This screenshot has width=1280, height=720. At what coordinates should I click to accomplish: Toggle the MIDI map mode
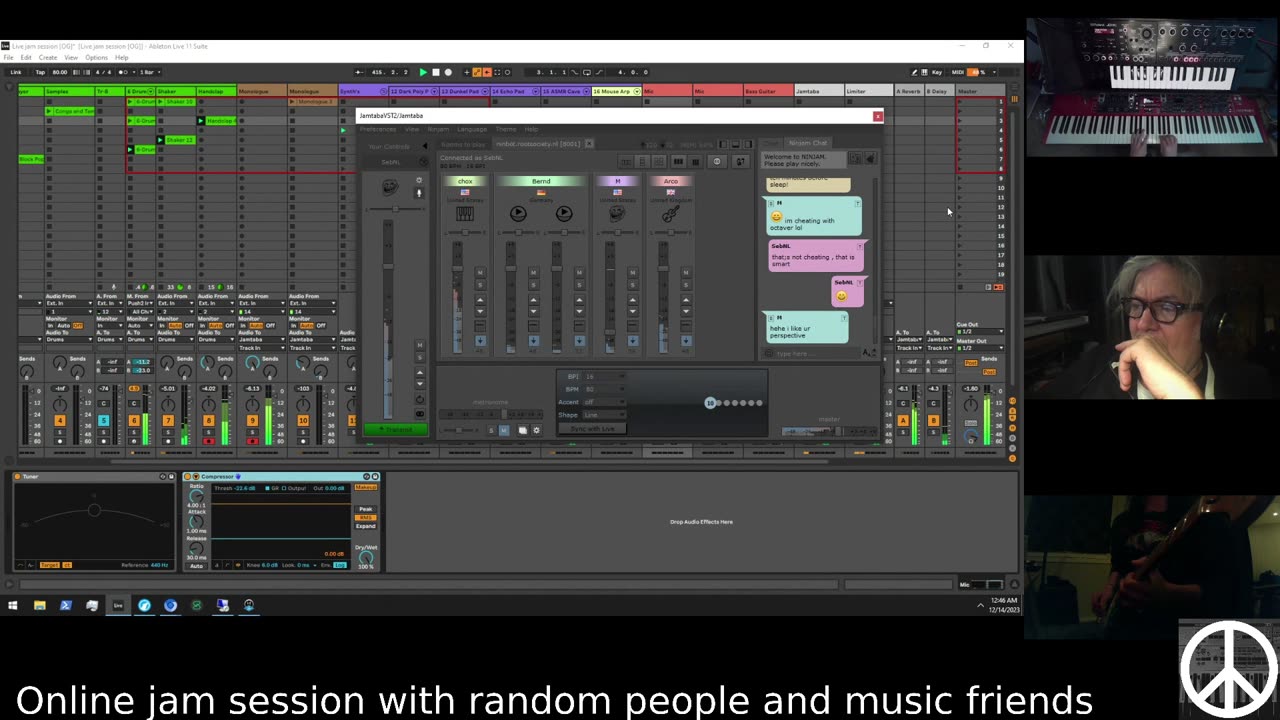click(x=957, y=72)
